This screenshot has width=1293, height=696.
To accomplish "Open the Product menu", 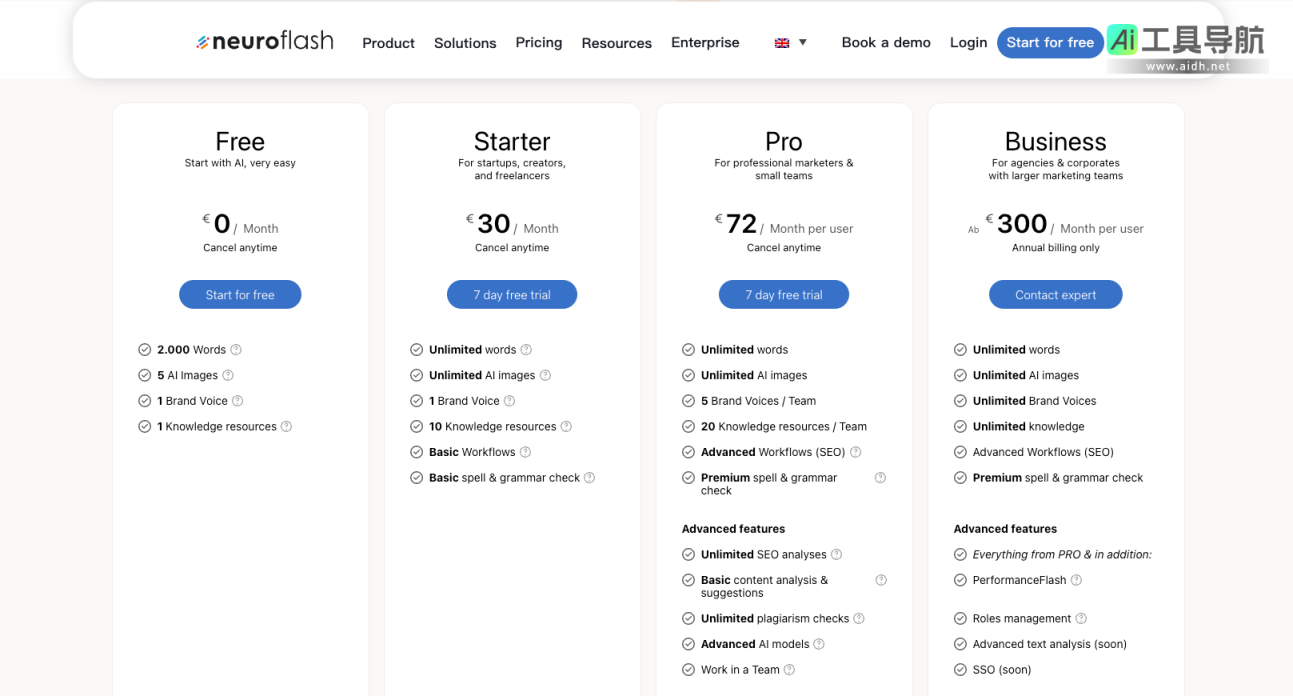I will click(x=388, y=43).
